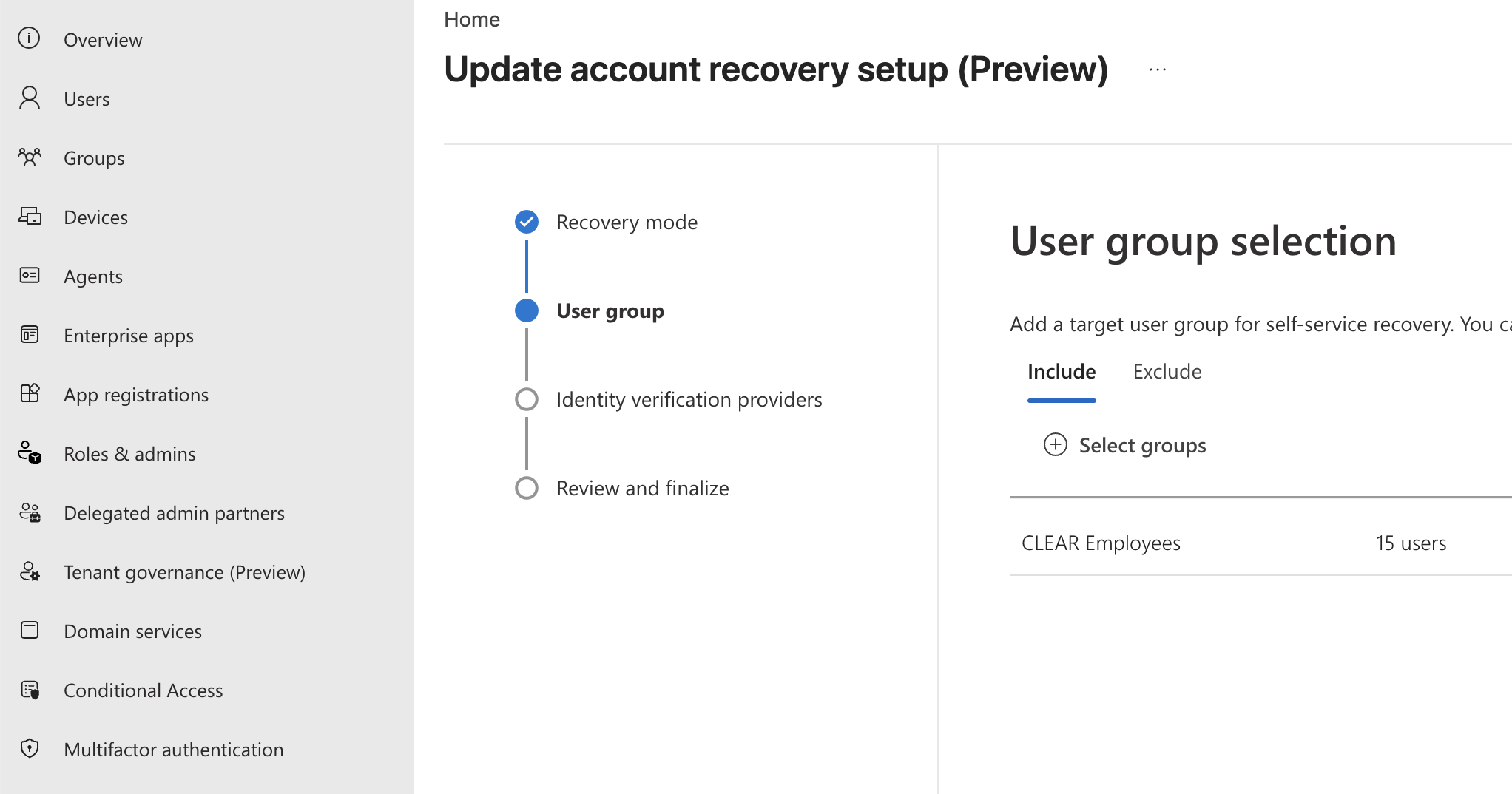The width and height of the screenshot is (1512, 794).
Task: Click the App registrations icon
Action: click(29, 393)
